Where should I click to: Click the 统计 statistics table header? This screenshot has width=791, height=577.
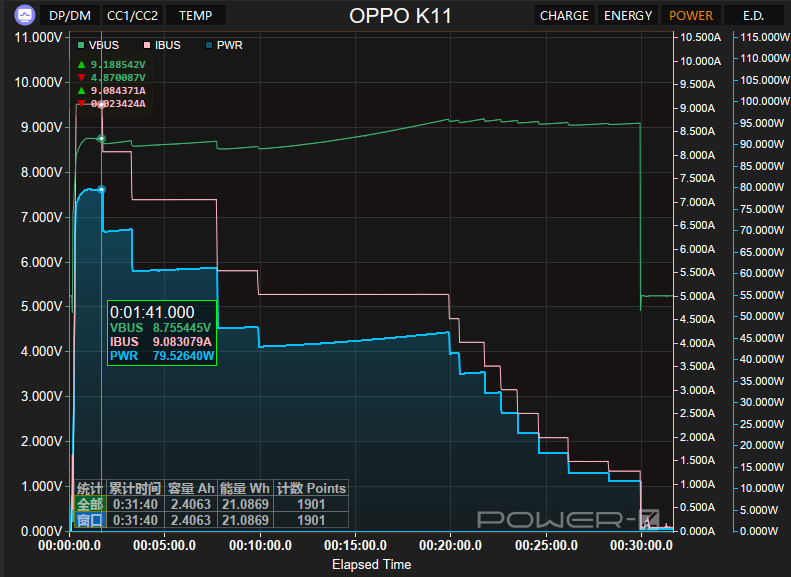pos(90,489)
